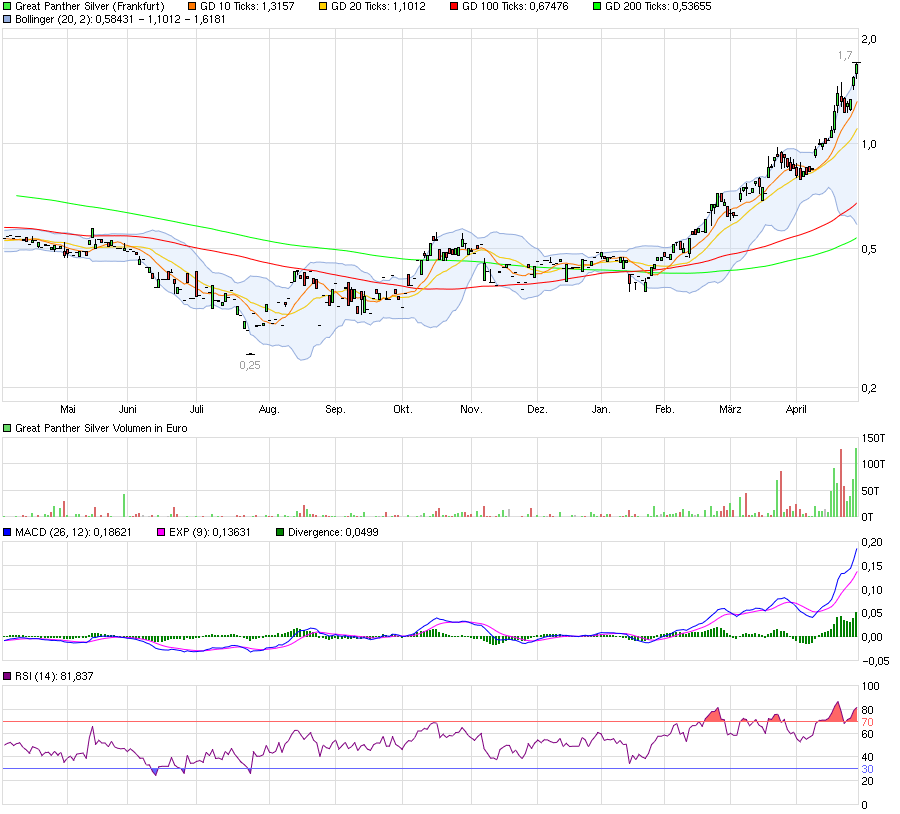Select the Bollinger bands indicator icon
This screenshot has width=900, height=814.
9,22
